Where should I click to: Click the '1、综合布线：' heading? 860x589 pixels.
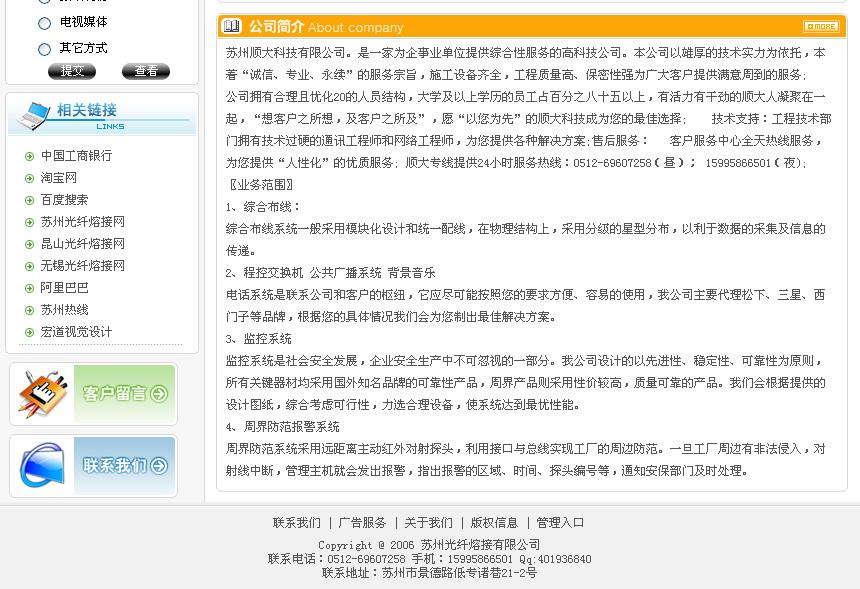(x=263, y=207)
